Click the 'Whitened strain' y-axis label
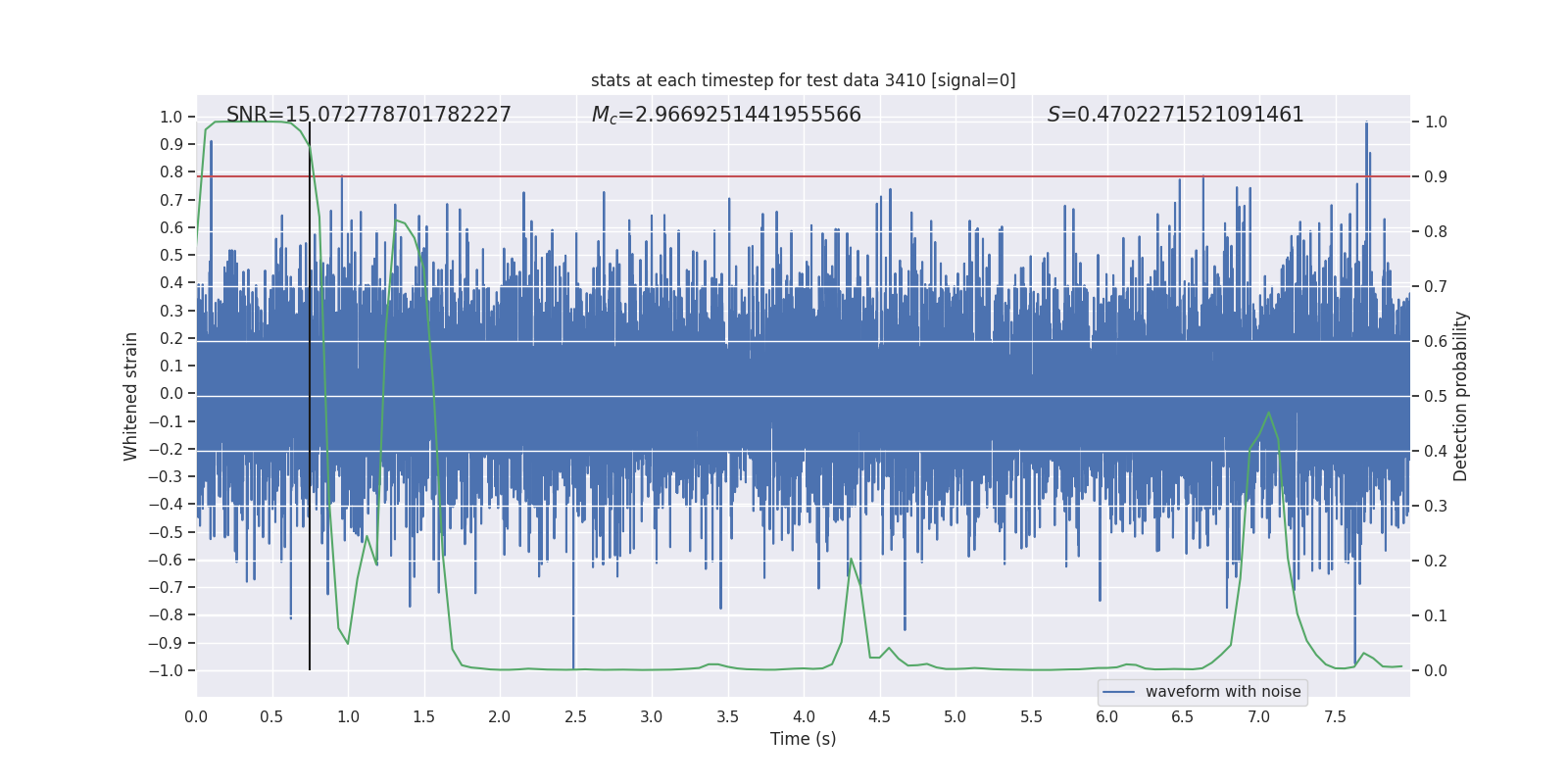The width and height of the screenshot is (1568, 784). pyautogui.click(x=130, y=396)
